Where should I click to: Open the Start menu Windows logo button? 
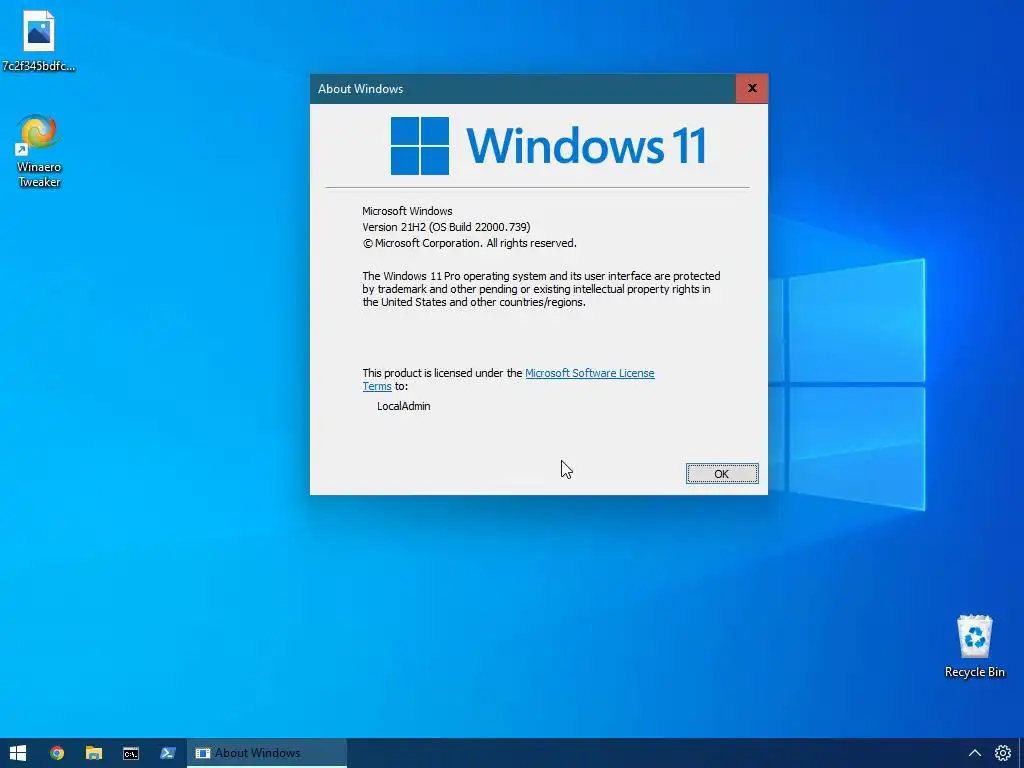(18, 753)
